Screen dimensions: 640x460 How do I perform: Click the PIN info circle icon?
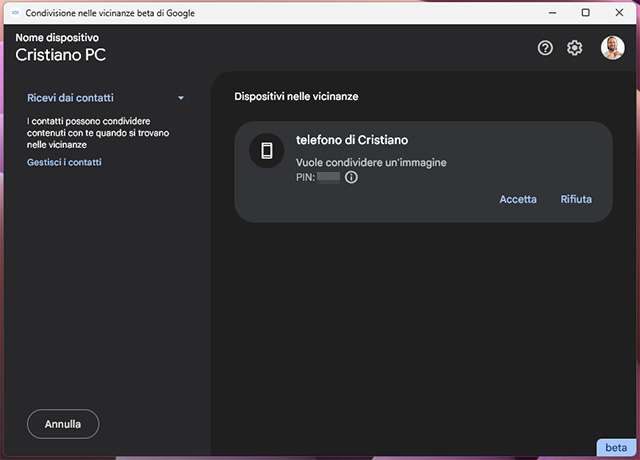coord(351,177)
